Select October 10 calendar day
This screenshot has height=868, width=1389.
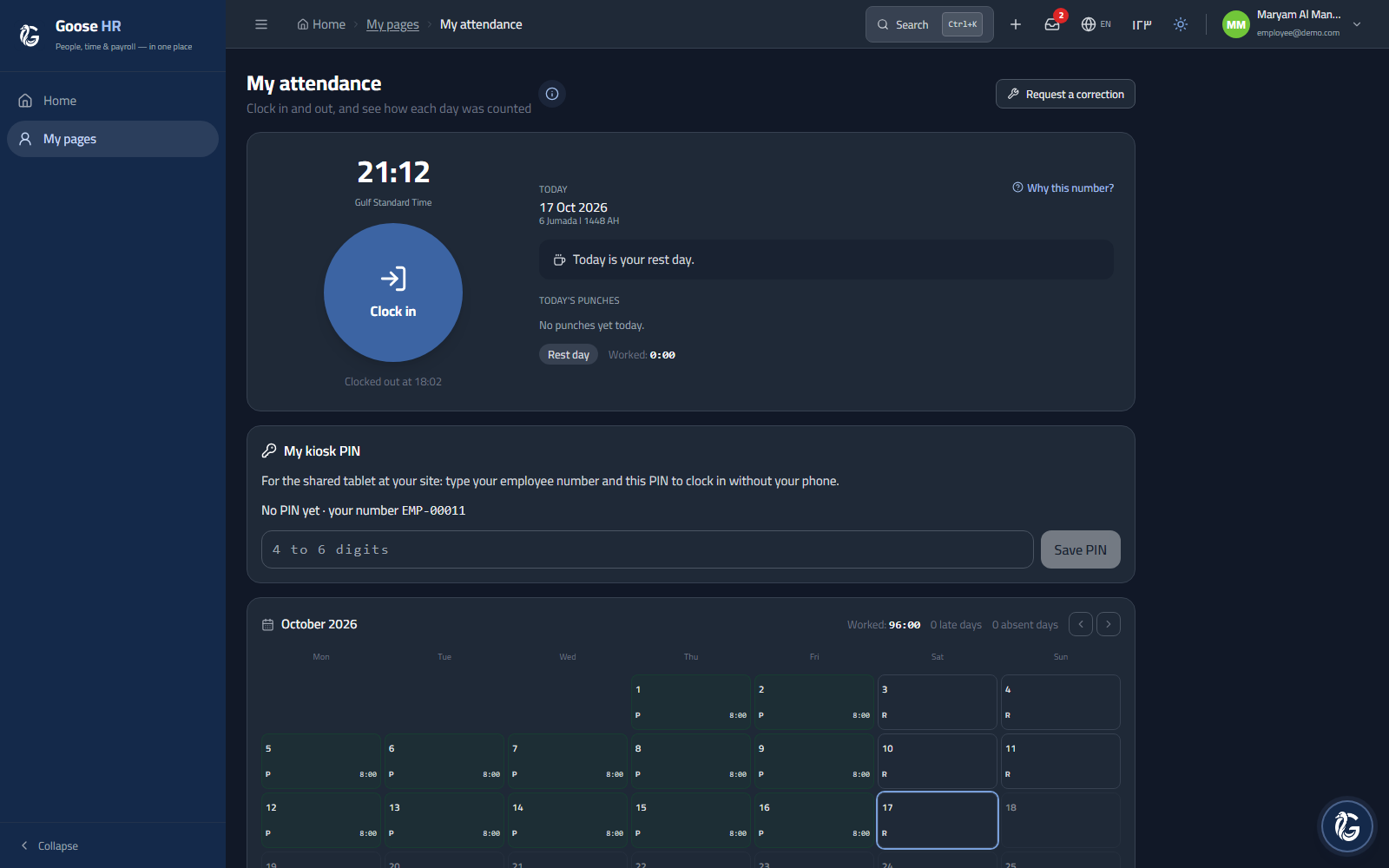938,761
